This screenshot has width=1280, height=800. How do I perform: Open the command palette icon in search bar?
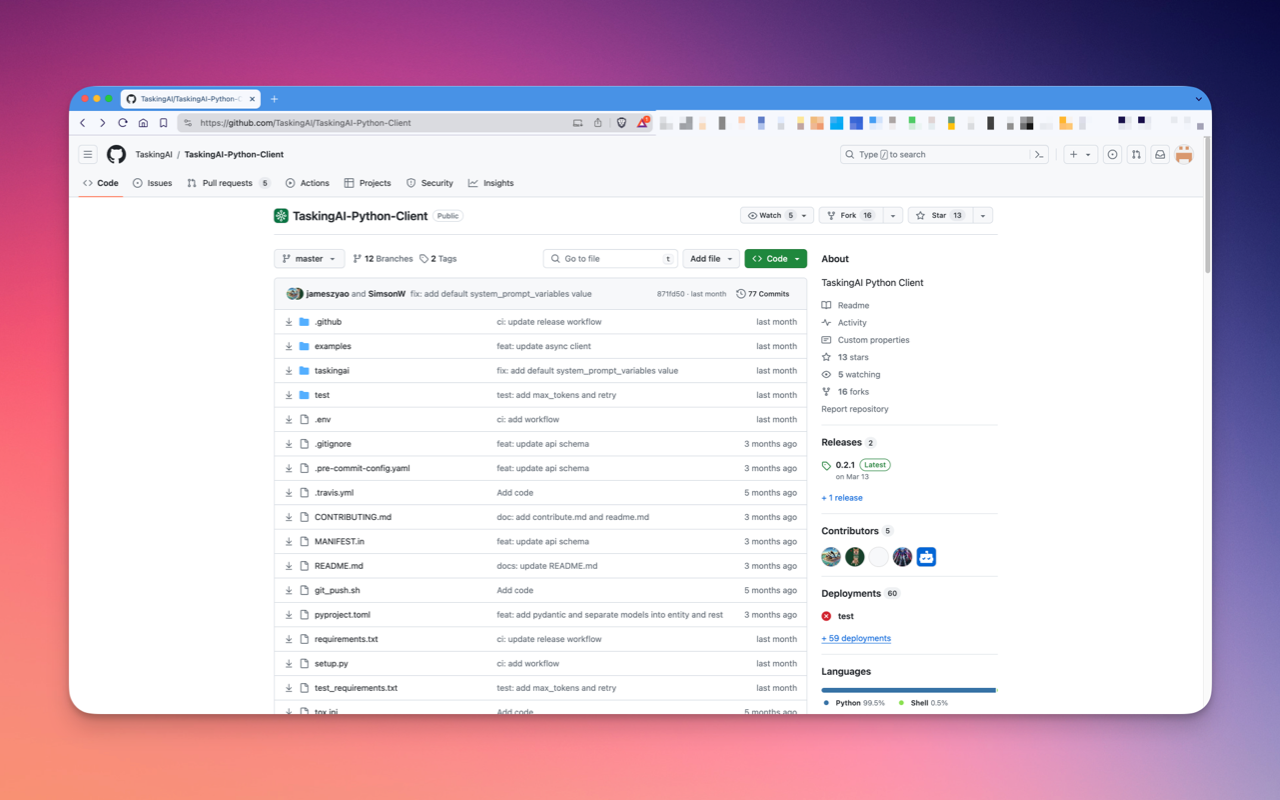pyautogui.click(x=1039, y=154)
